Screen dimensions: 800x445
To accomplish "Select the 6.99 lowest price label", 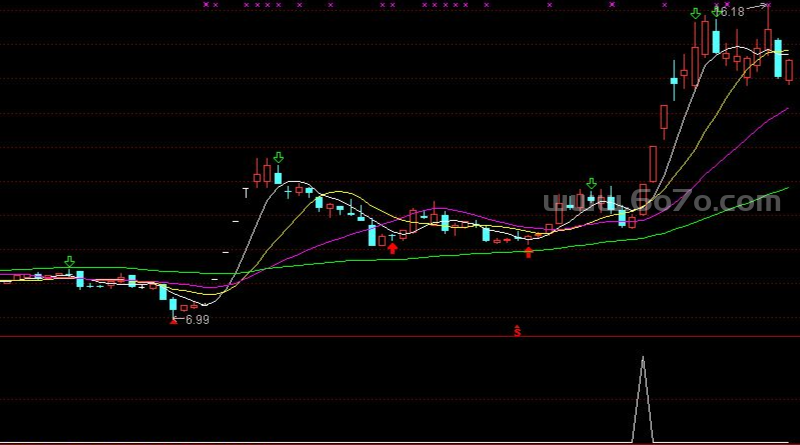I will (x=197, y=320).
